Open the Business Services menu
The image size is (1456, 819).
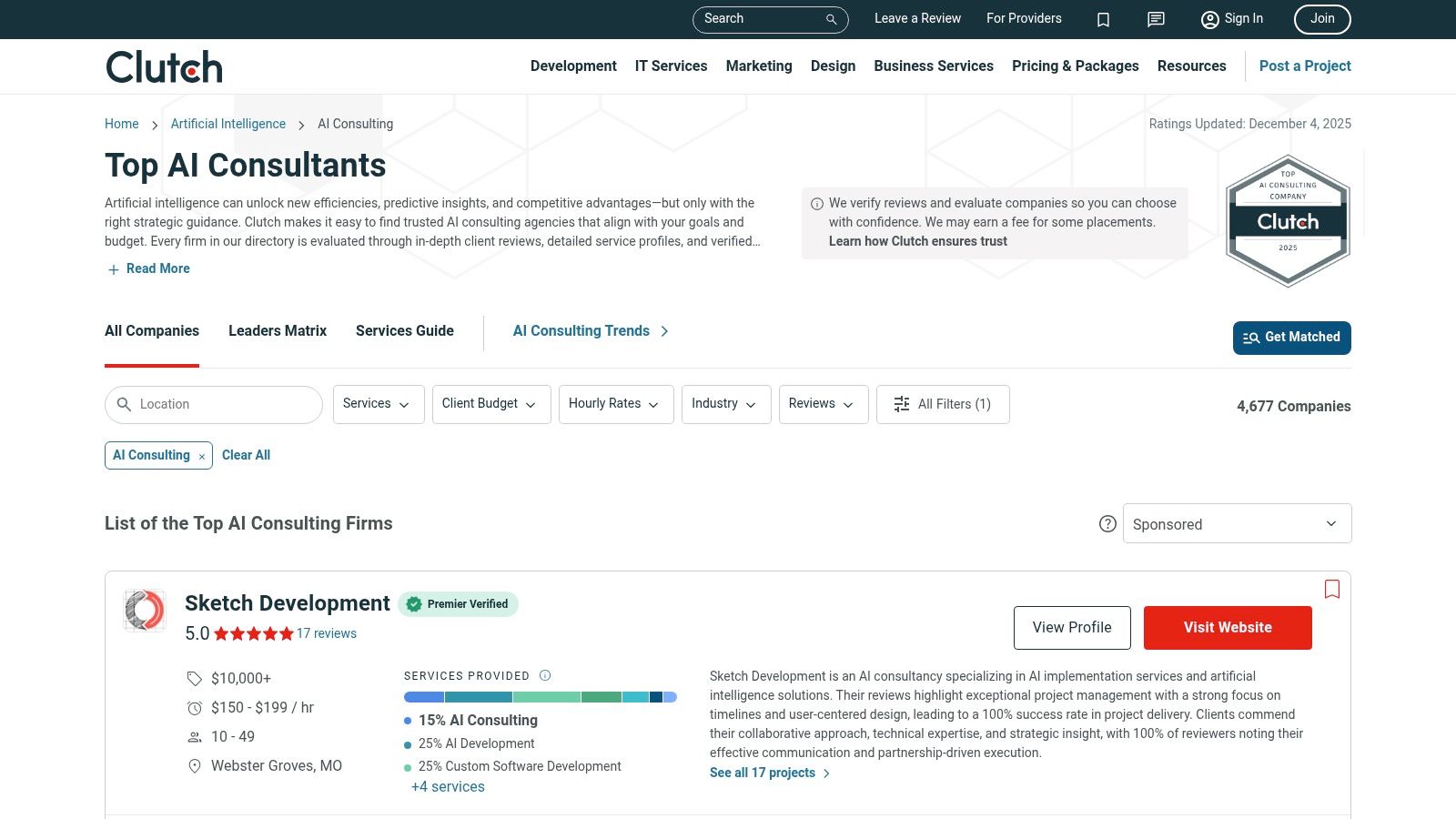(x=934, y=66)
